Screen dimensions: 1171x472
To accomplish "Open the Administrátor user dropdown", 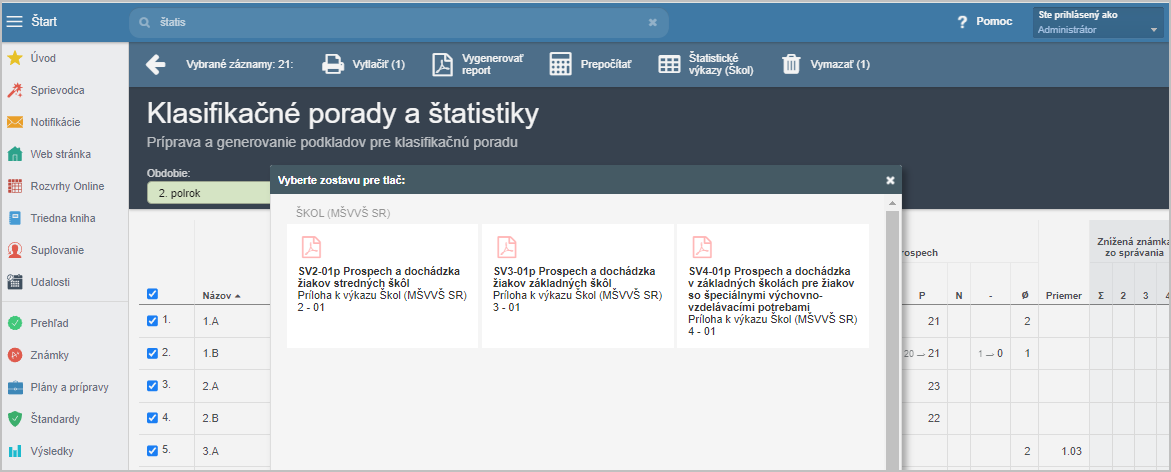I will coord(1098,22).
